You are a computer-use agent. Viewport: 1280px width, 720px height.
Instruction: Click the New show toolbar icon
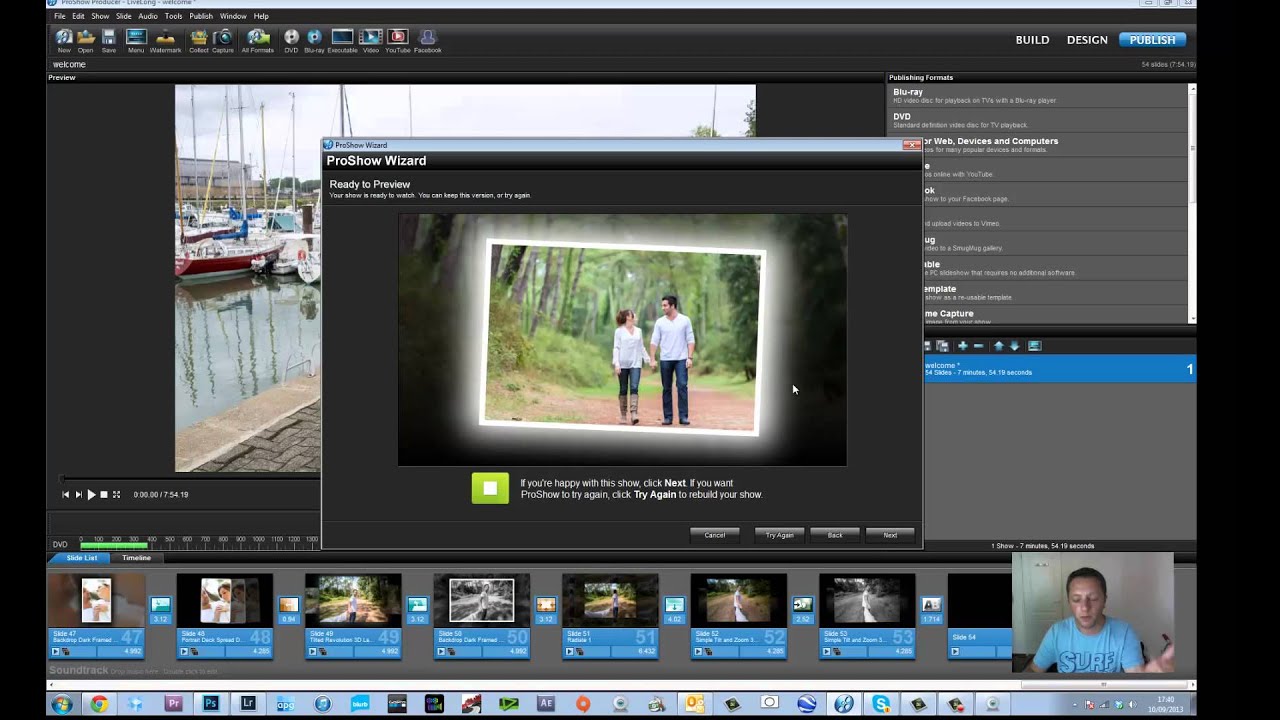coord(64,38)
